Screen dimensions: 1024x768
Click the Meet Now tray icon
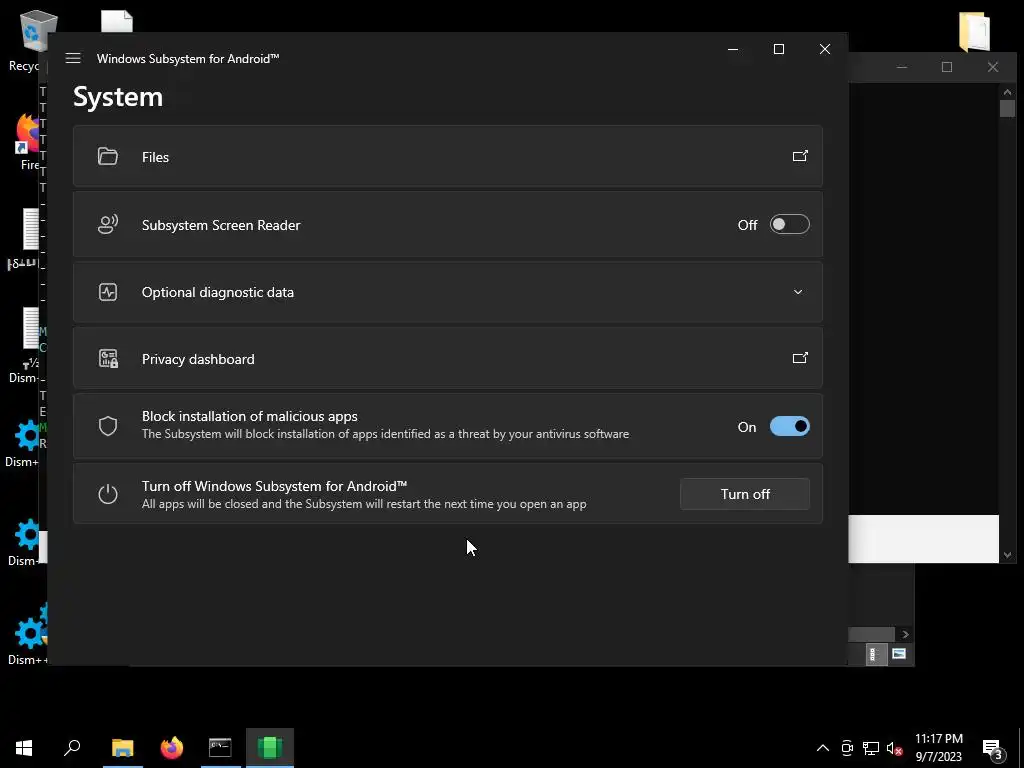847,748
